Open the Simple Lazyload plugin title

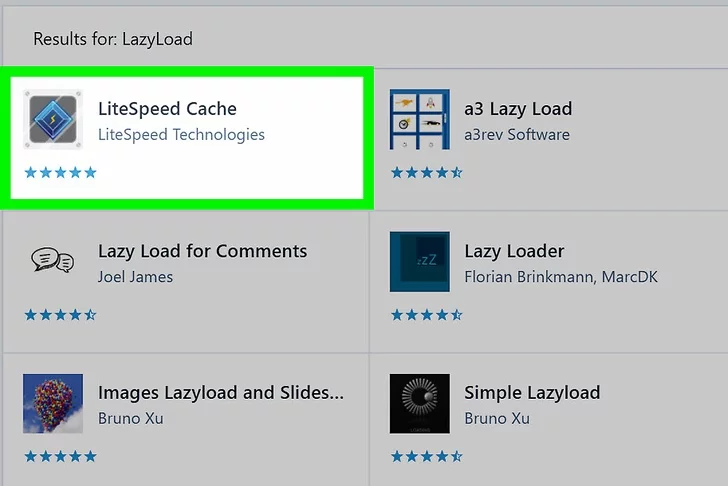point(532,393)
